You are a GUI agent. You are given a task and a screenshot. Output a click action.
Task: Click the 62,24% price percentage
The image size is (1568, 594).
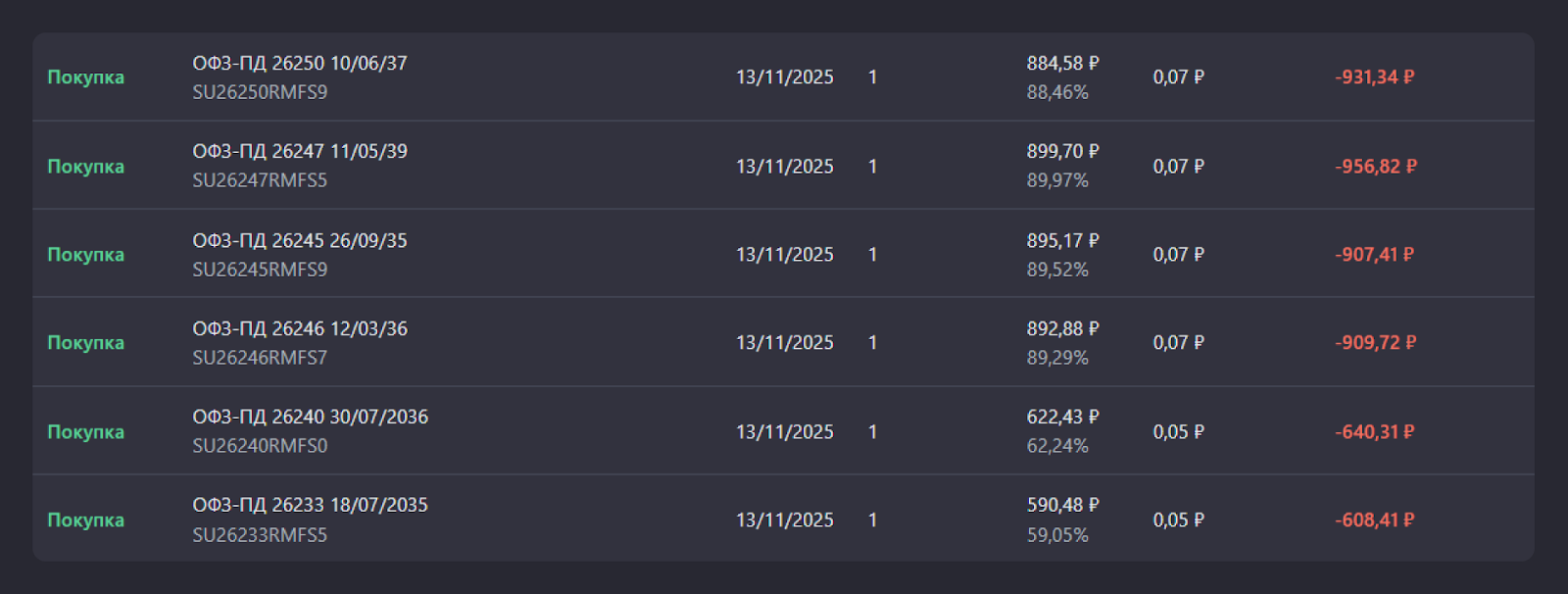click(1057, 446)
